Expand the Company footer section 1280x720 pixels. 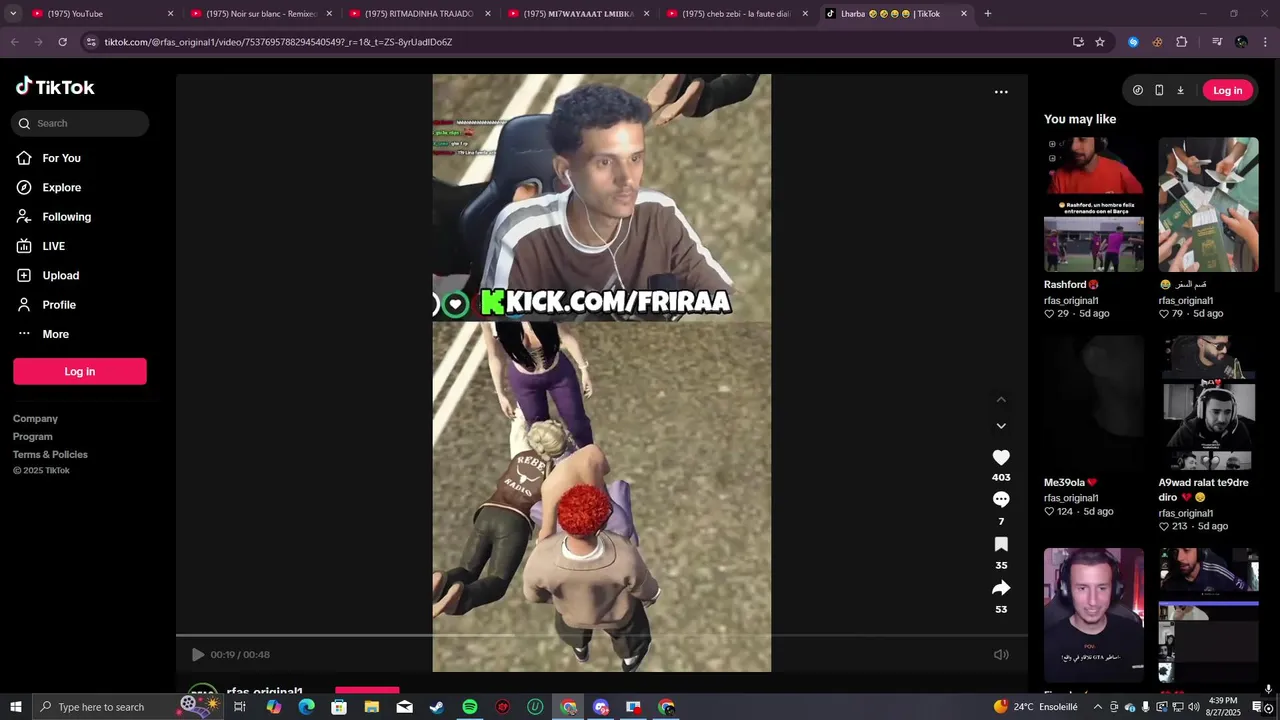pyautogui.click(x=35, y=419)
